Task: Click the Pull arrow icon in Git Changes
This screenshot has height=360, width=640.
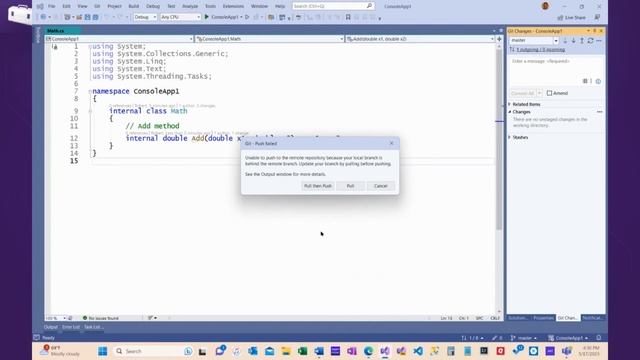Action: 573,40
